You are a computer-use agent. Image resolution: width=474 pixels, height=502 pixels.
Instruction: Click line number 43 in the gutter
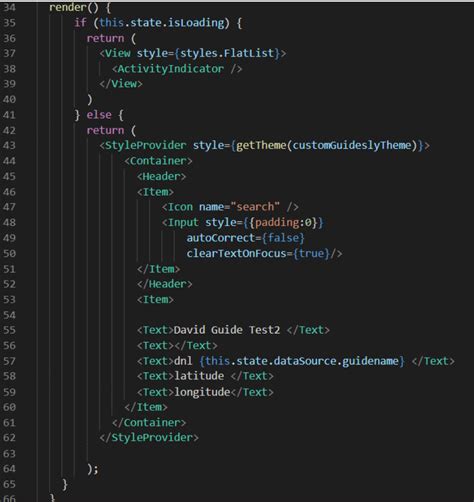click(x=9, y=146)
